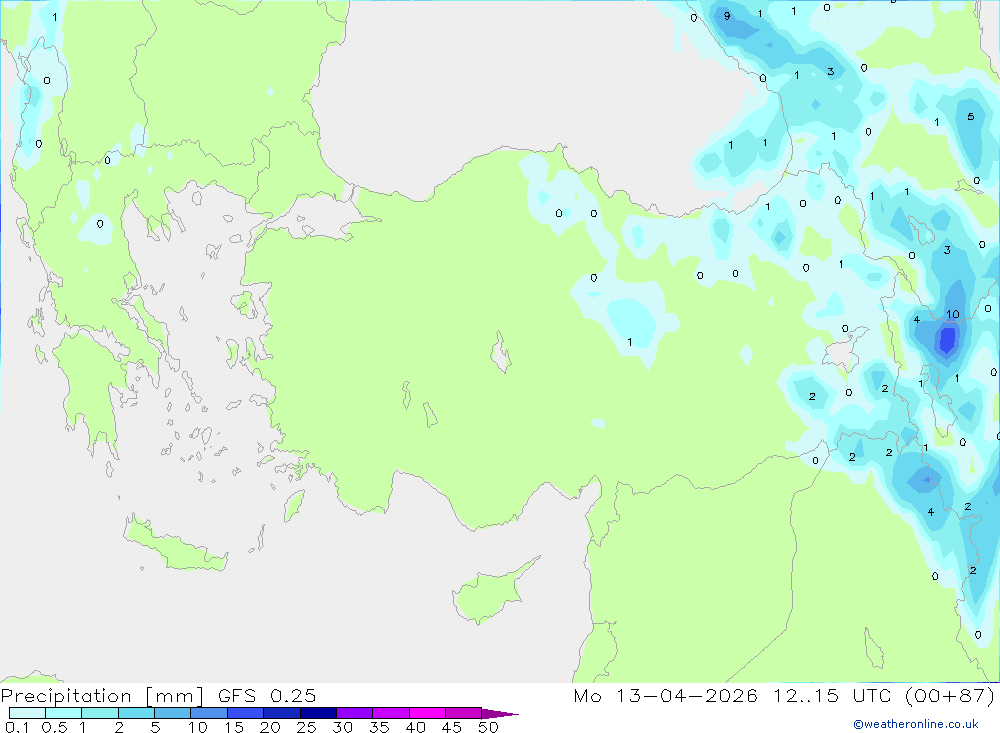Click the 1–2 mm legend color swatch

(x=100, y=713)
